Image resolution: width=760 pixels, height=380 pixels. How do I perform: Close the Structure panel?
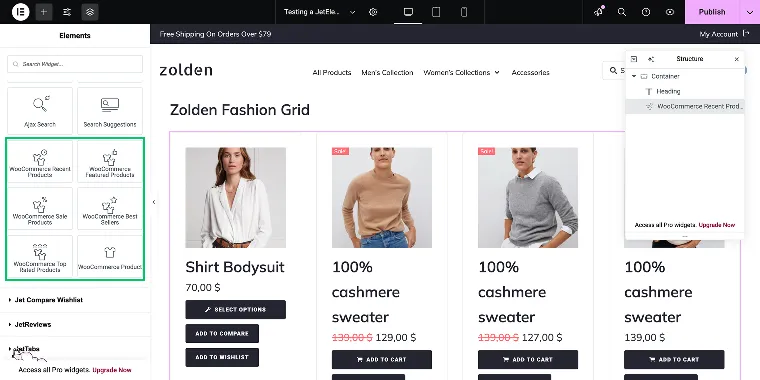tap(737, 59)
